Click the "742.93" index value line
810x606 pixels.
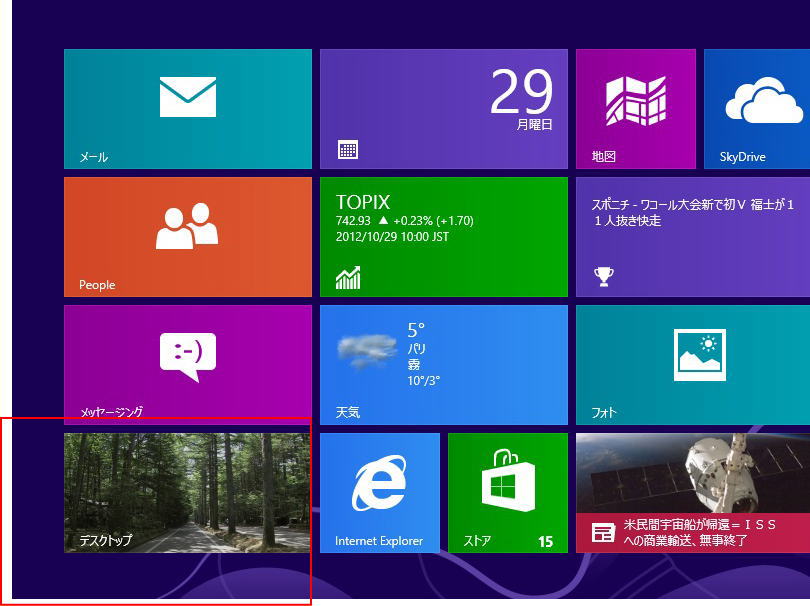(x=404, y=221)
